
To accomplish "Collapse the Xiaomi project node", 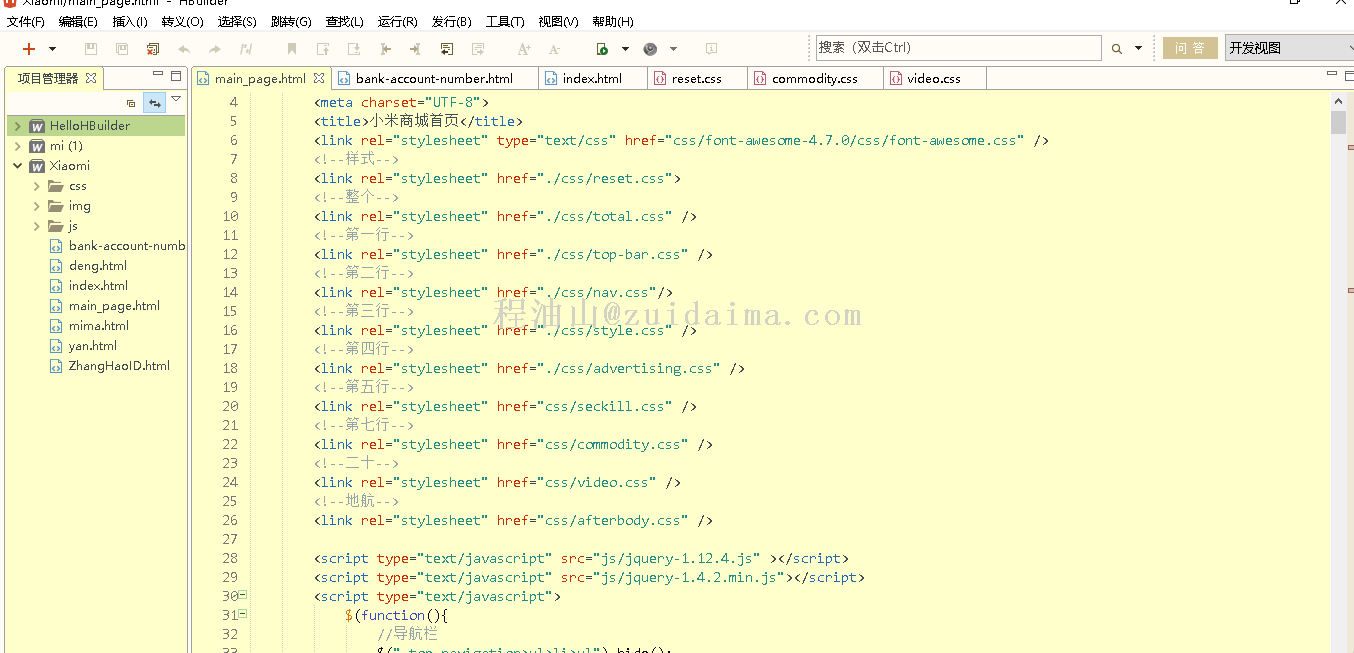I will pyautogui.click(x=17, y=166).
